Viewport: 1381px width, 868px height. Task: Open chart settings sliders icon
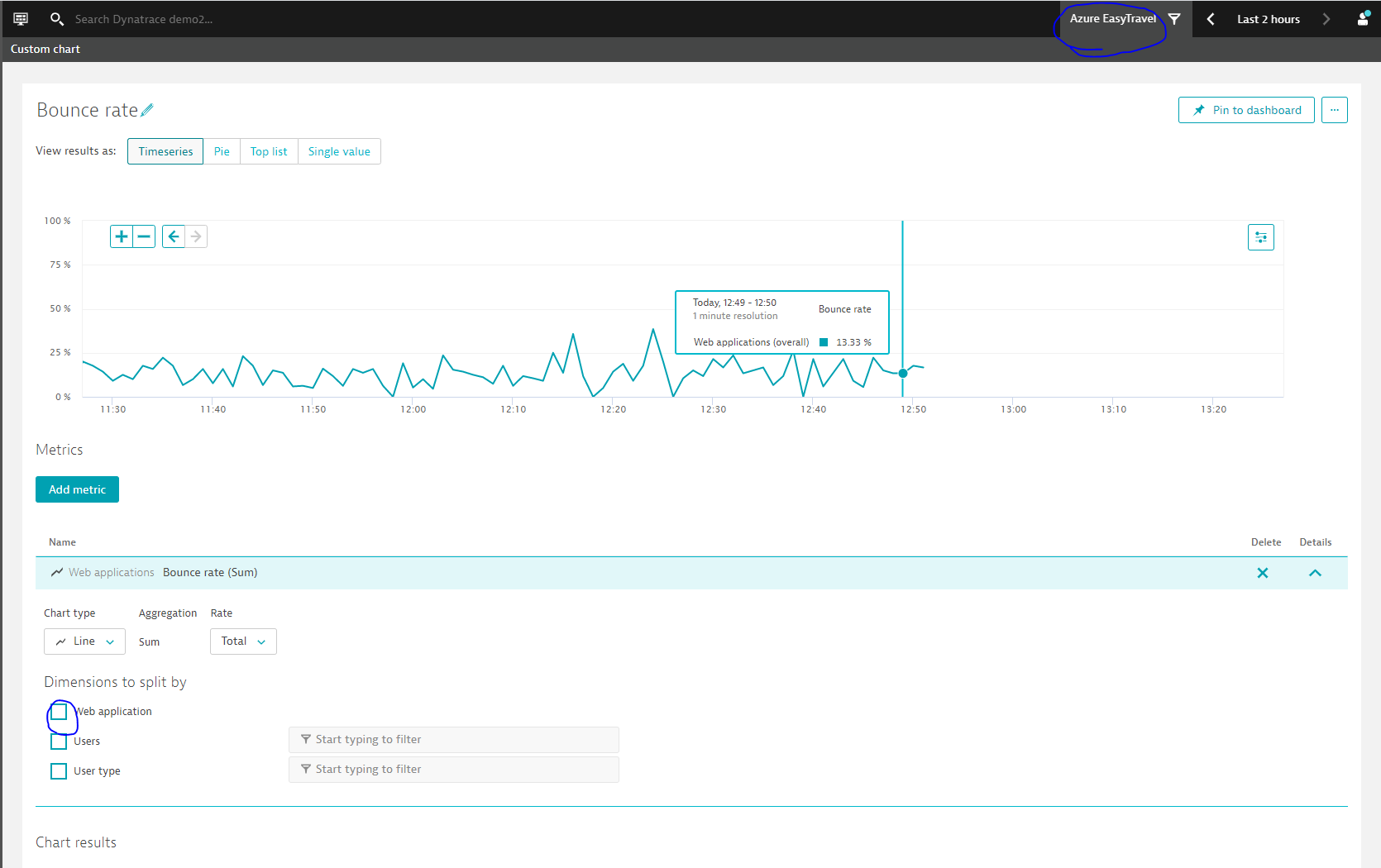tap(1260, 237)
